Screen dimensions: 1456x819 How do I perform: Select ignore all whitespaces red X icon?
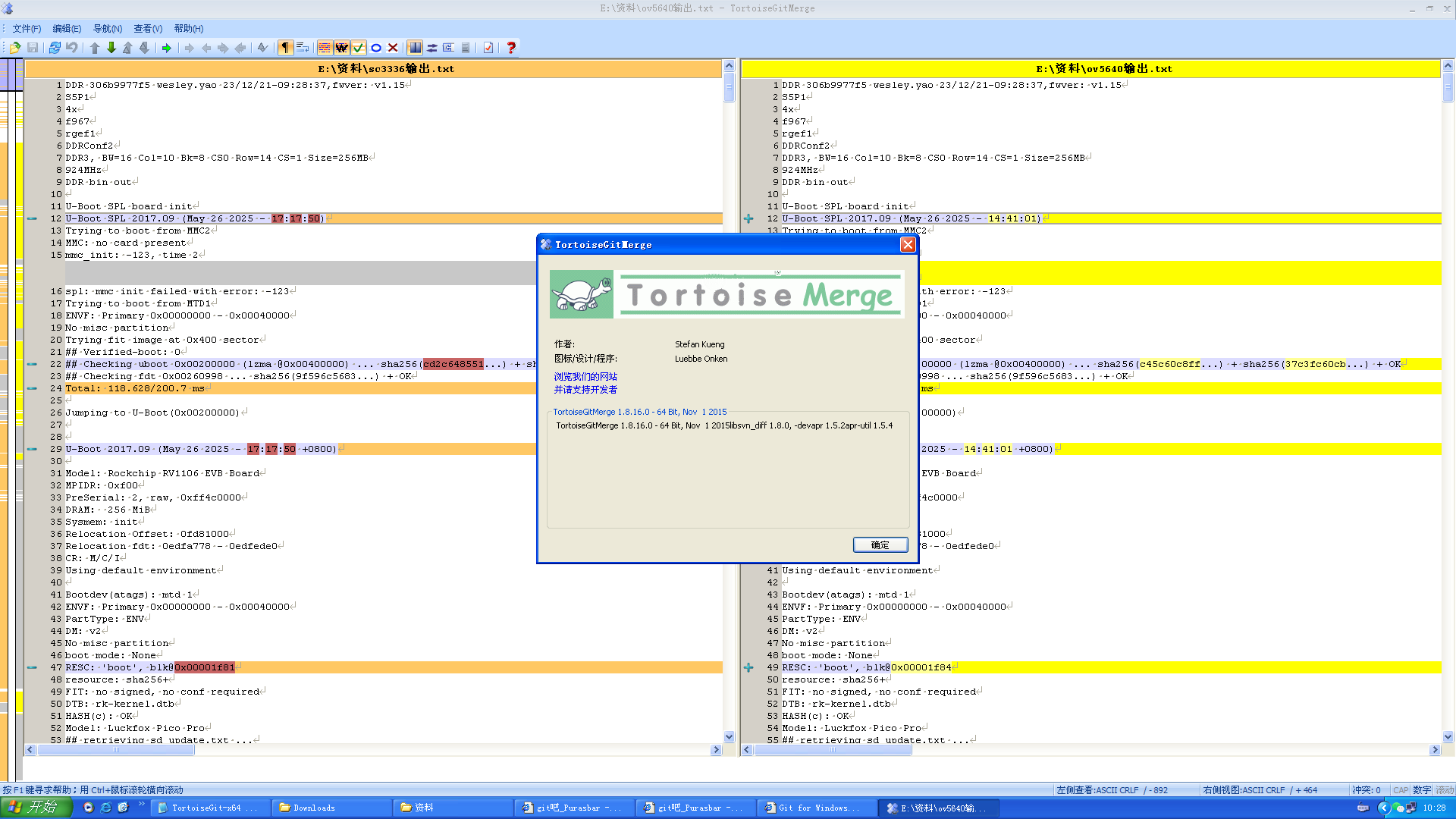pyautogui.click(x=393, y=48)
